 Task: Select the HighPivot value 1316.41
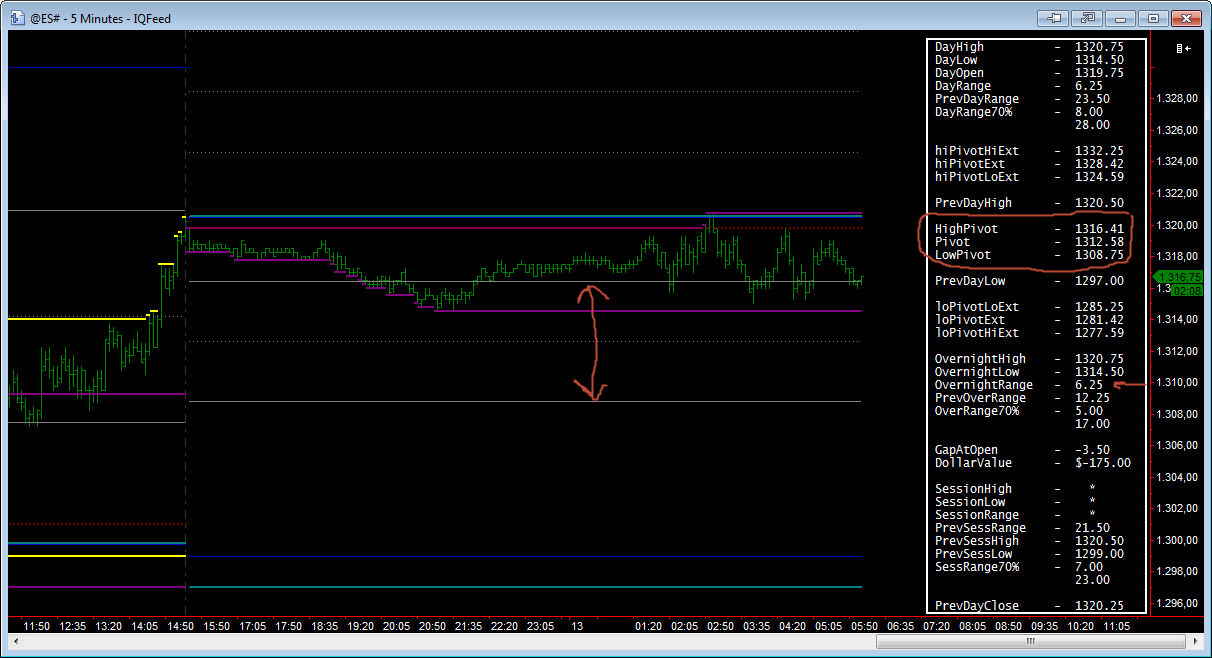[1099, 229]
